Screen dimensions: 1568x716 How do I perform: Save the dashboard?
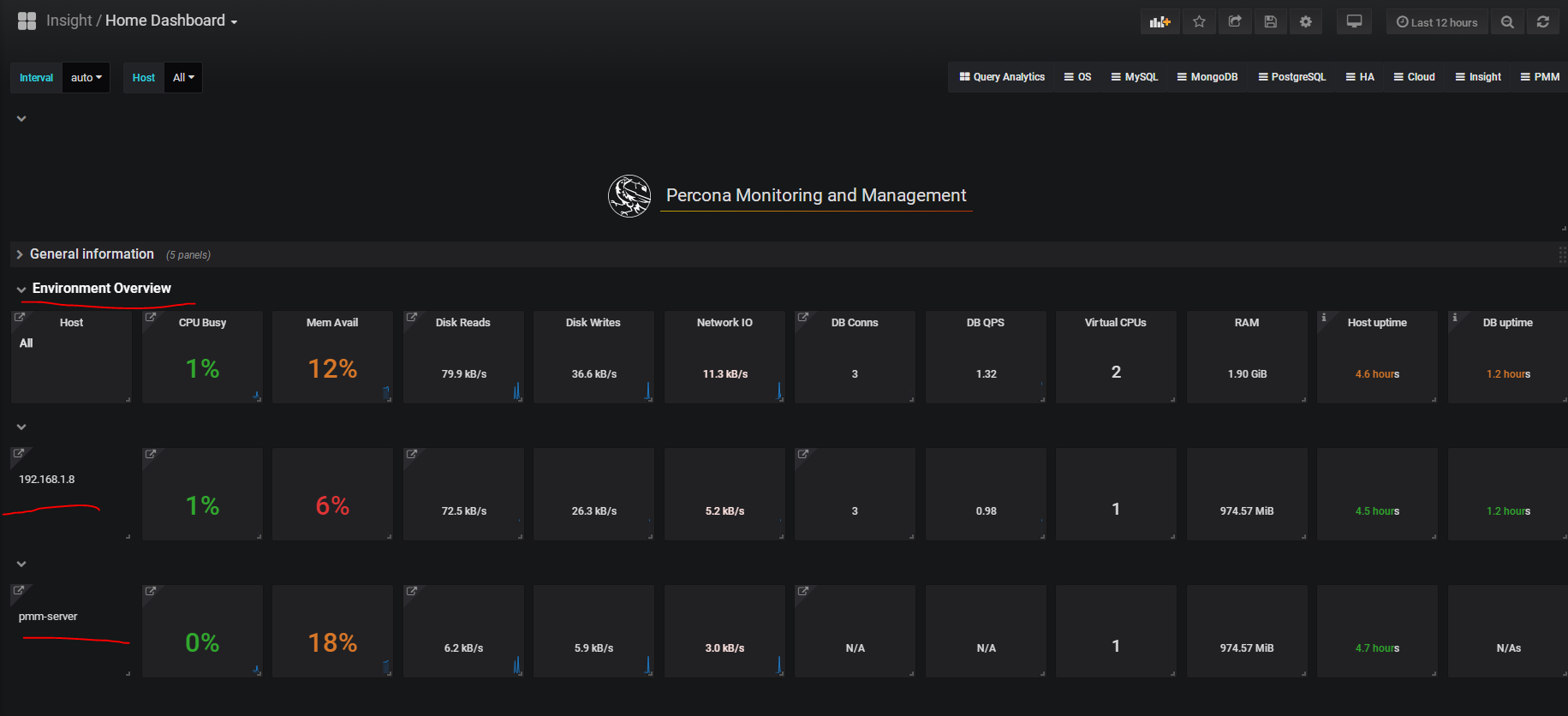(1271, 22)
